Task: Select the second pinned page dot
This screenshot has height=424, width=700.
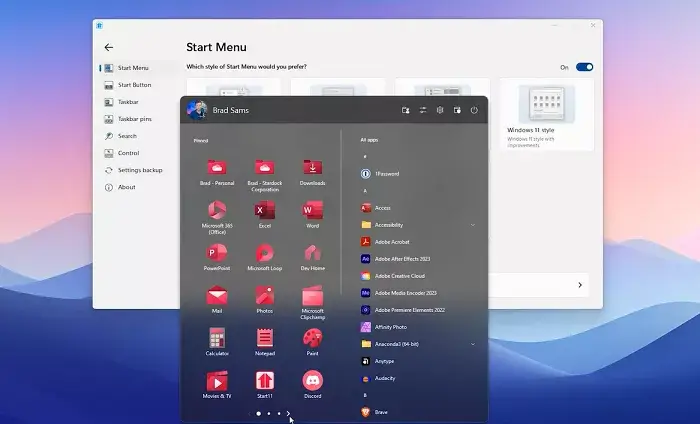Action: [x=269, y=414]
